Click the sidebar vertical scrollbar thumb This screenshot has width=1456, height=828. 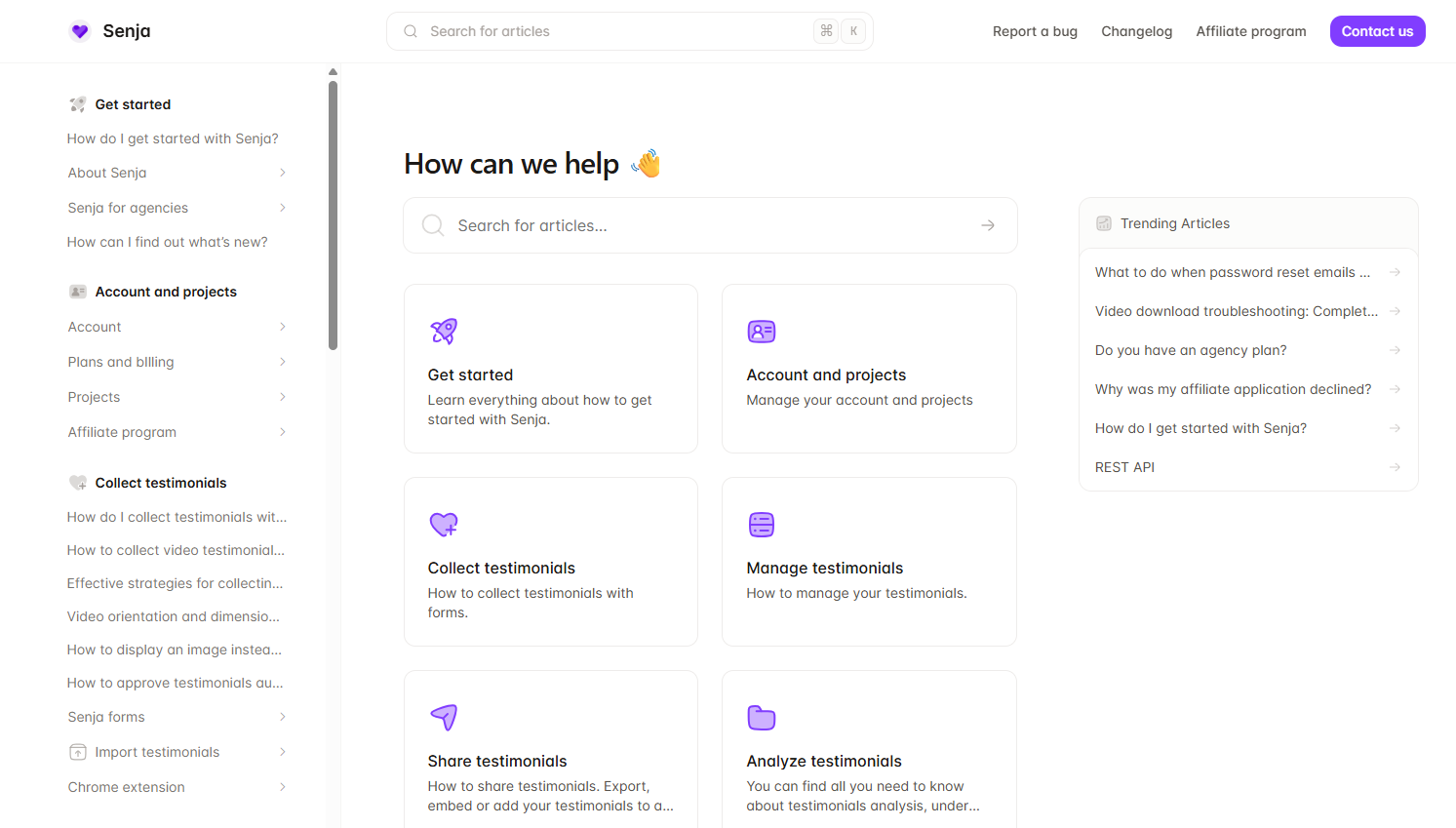click(333, 215)
